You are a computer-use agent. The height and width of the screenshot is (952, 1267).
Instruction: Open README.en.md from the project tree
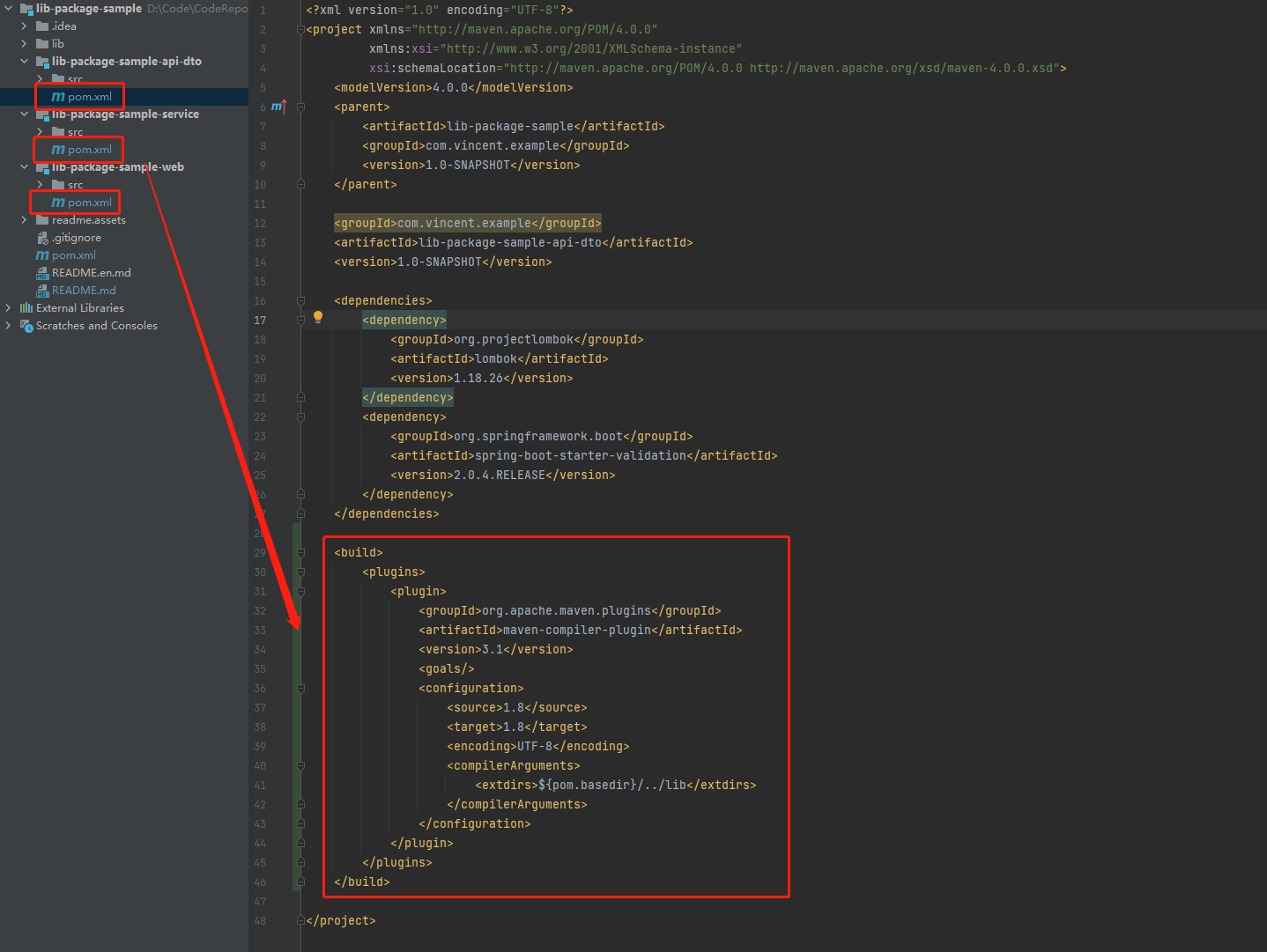[x=92, y=272]
